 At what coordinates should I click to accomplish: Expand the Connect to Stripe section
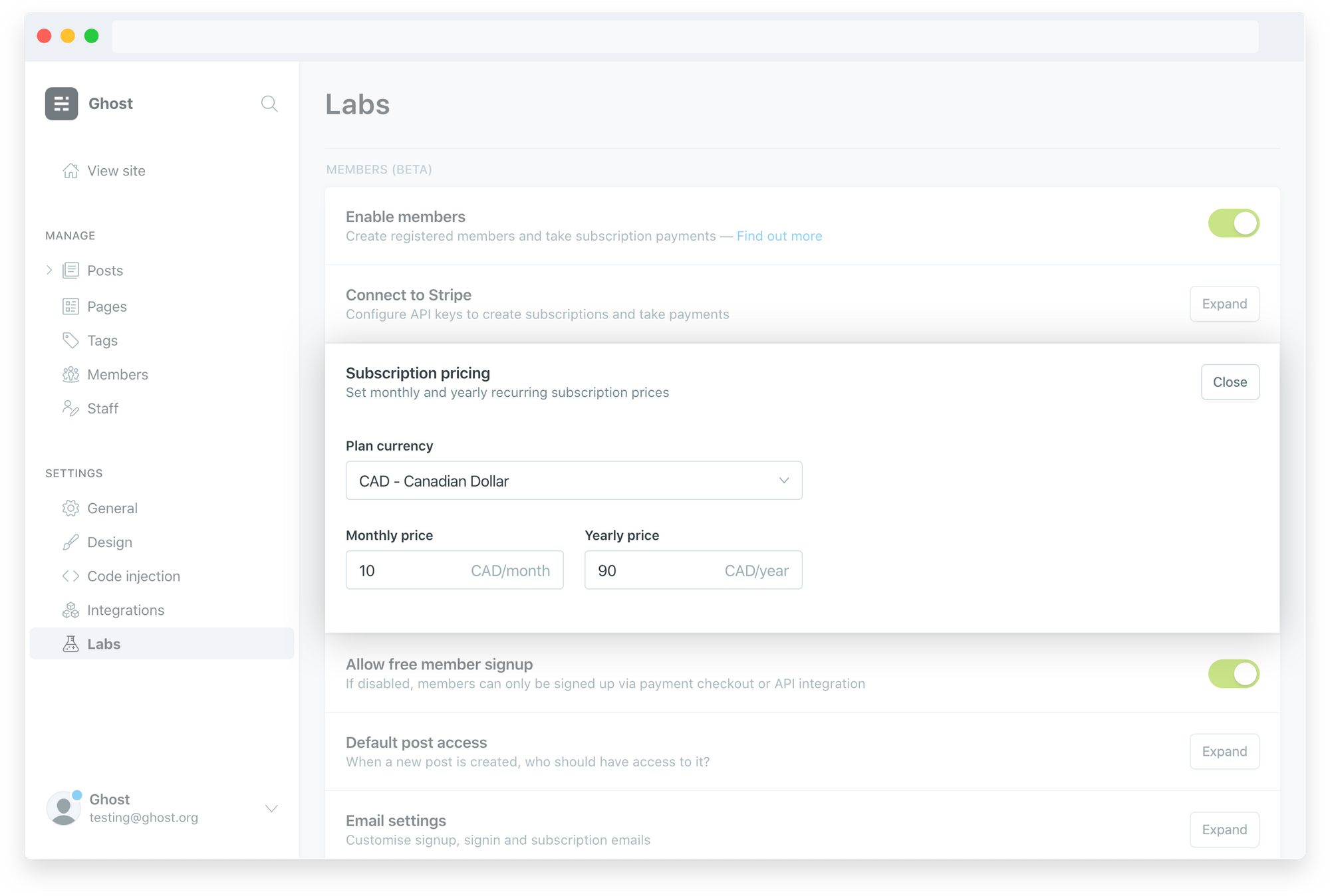pyautogui.click(x=1224, y=304)
